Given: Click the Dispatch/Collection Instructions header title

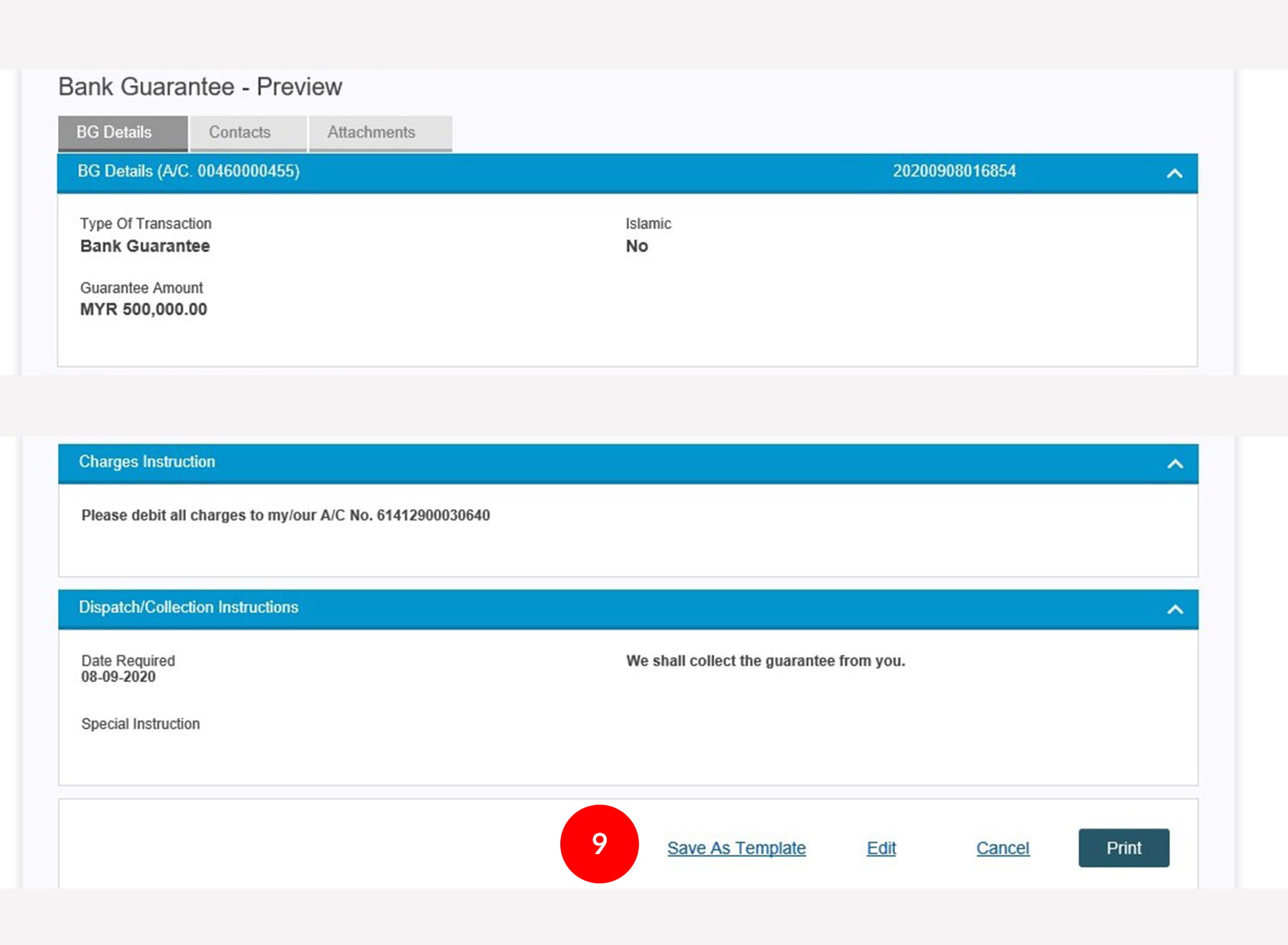Looking at the screenshot, I should click(188, 607).
